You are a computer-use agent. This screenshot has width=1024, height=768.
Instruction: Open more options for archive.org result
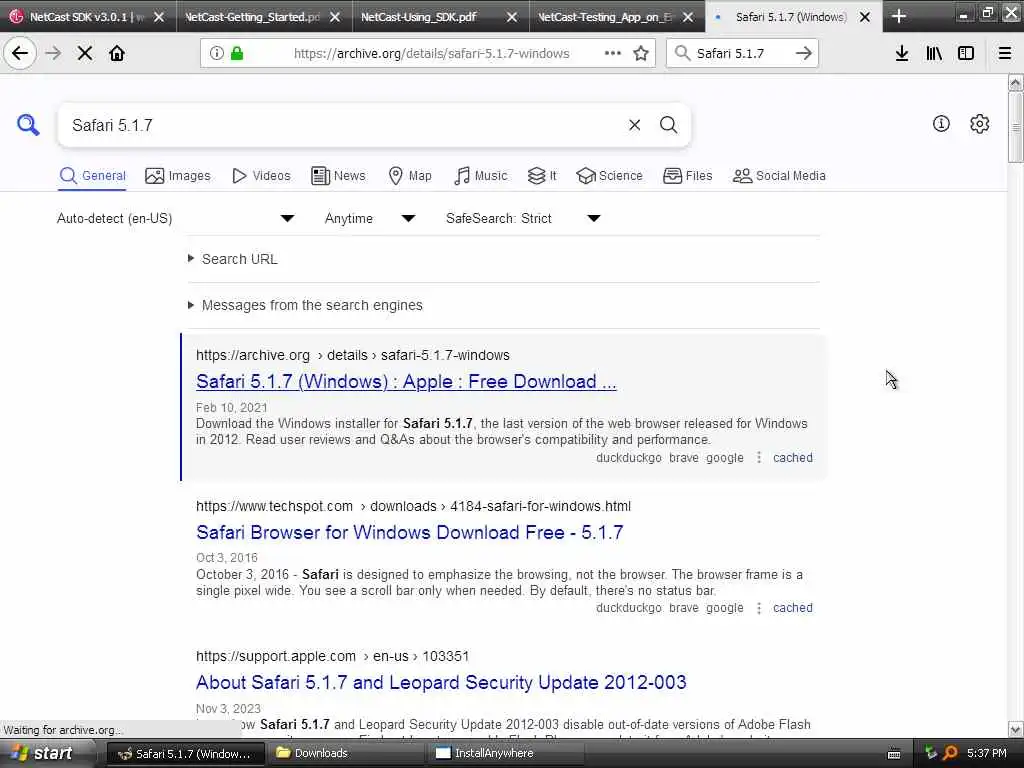[x=759, y=457]
